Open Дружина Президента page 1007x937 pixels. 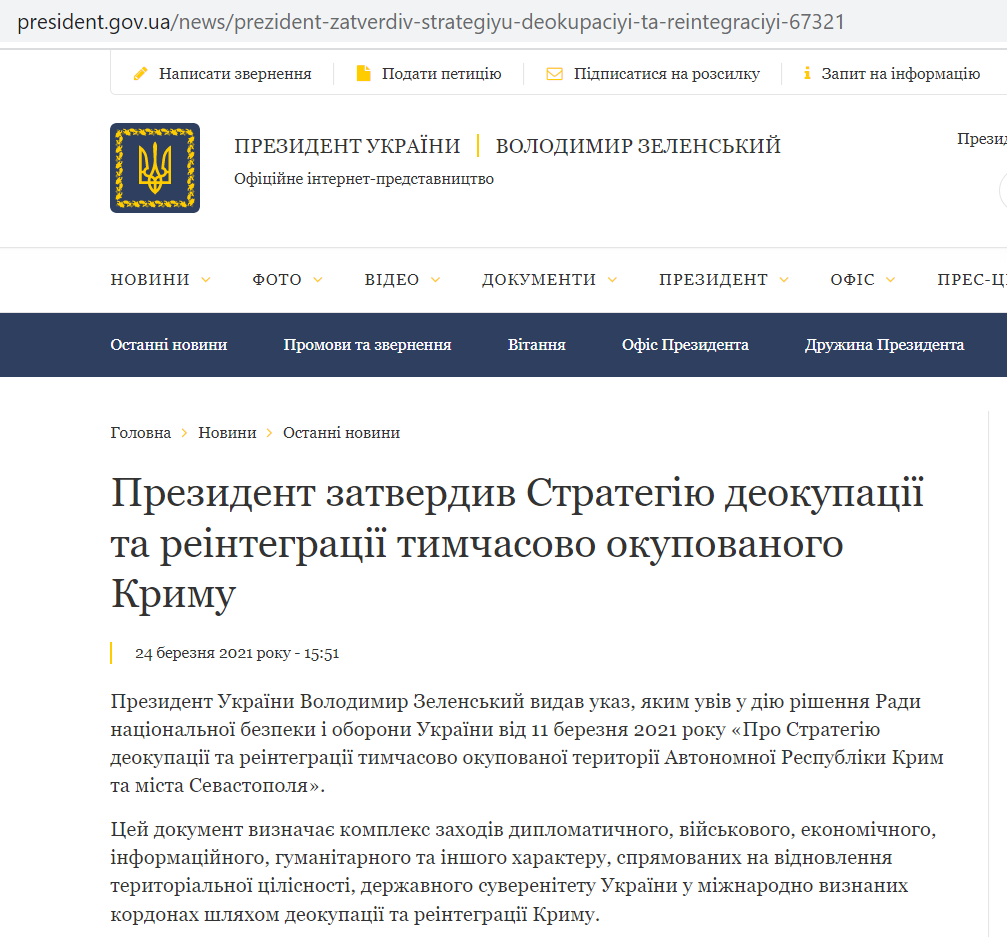pyautogui.click(x=884, y=345)
